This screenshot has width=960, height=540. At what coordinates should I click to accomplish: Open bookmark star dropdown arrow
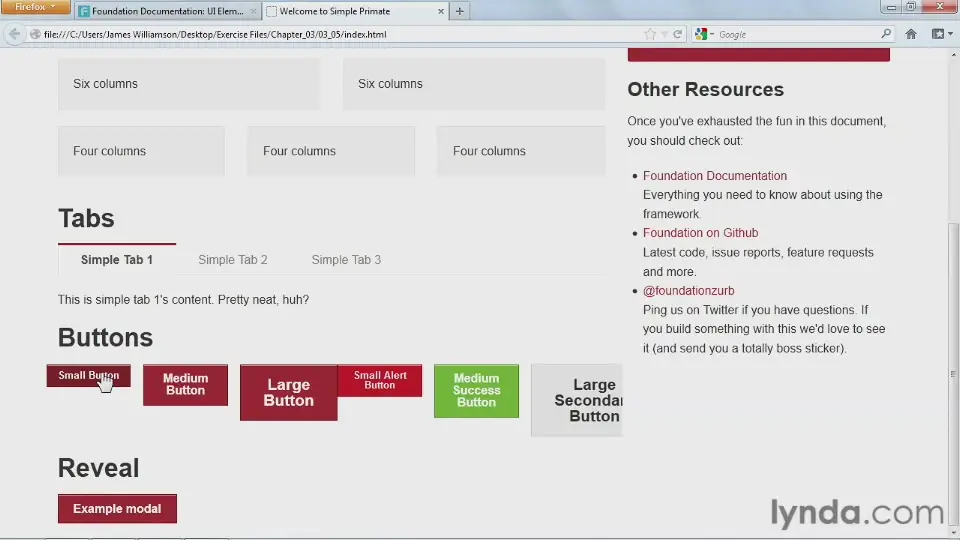click(x=664, y=34)
